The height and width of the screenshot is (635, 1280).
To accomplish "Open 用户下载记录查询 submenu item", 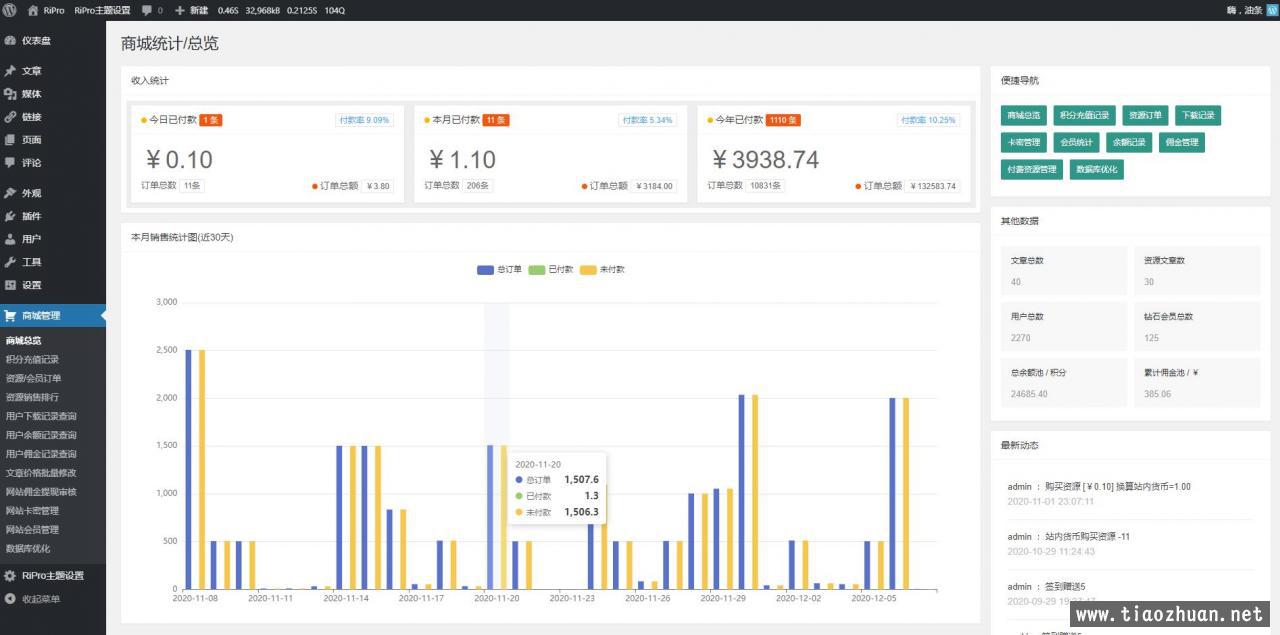I will pyautogui.click(x=41, y=416).
